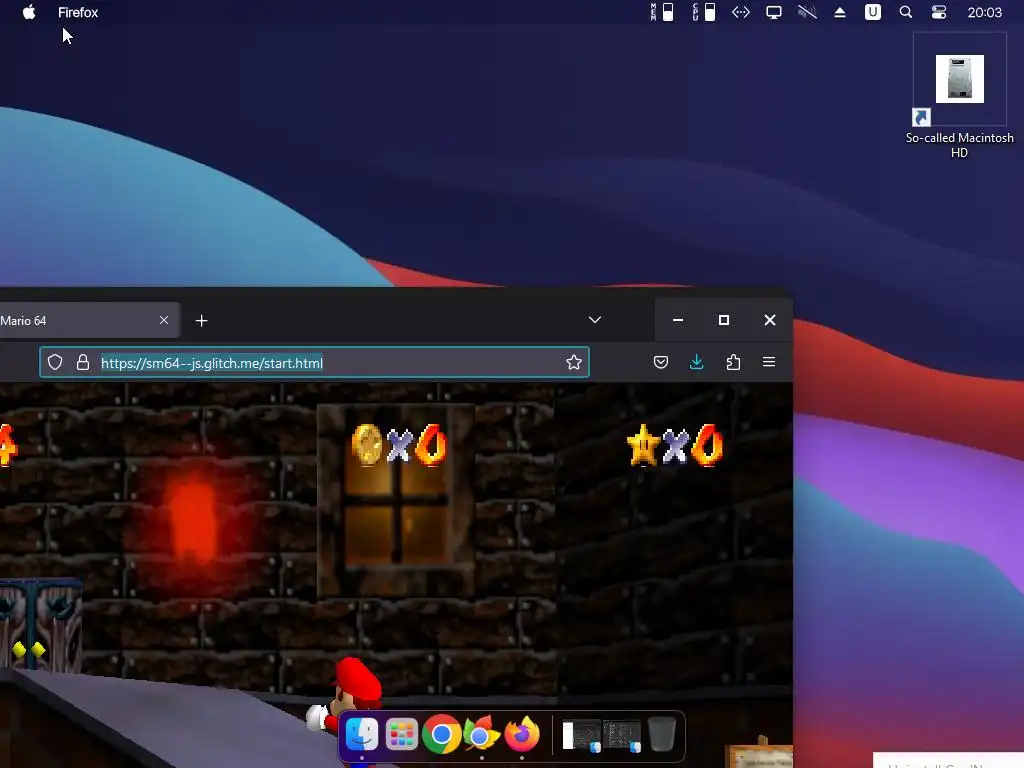Check the CPU usage indicator in menu bar
This screenshot has height=768, width=1024.
(x=704, y=12)
